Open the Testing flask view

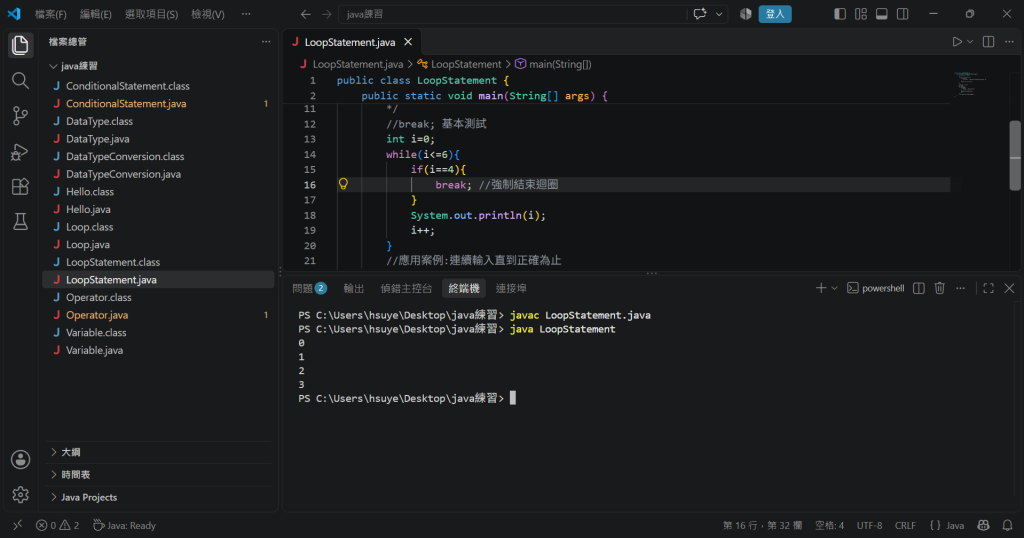tap(20, 222)
